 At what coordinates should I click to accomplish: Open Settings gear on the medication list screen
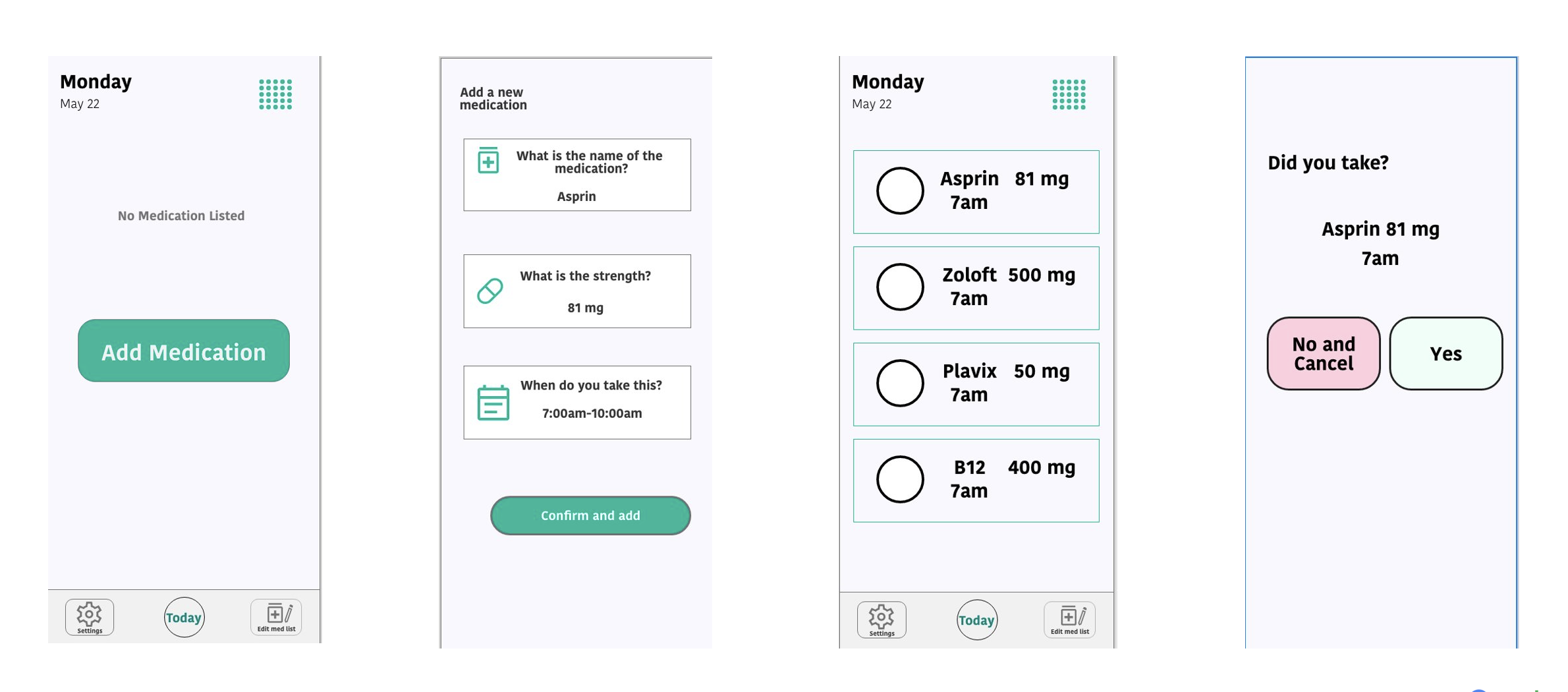click(882, 619)
